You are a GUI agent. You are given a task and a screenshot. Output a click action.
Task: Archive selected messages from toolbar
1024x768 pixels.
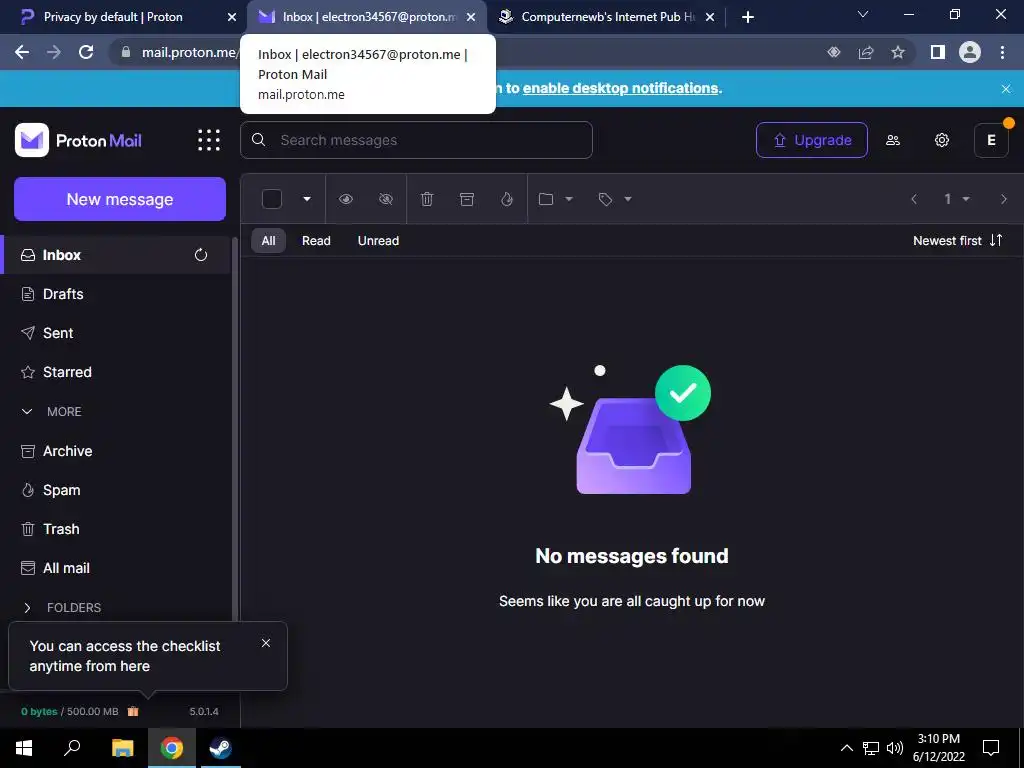(467, 199)
